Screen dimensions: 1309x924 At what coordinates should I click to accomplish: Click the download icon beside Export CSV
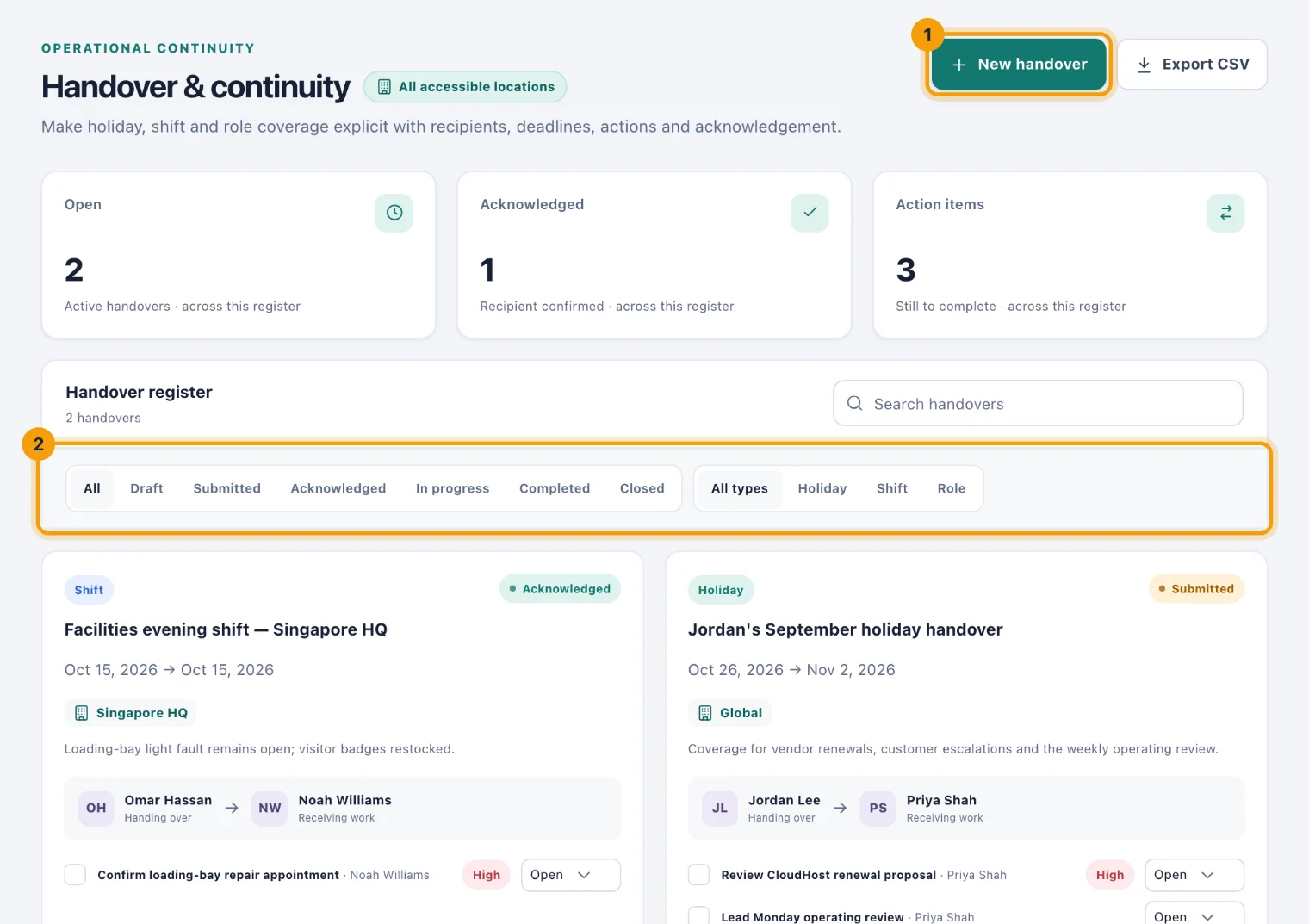click(1144, 65)
